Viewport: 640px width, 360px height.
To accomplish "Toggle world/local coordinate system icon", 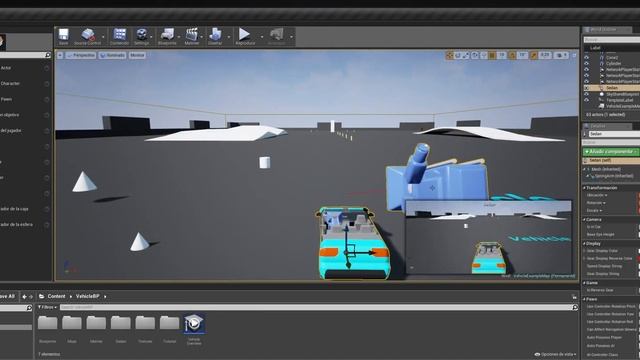I will (475, 55).
